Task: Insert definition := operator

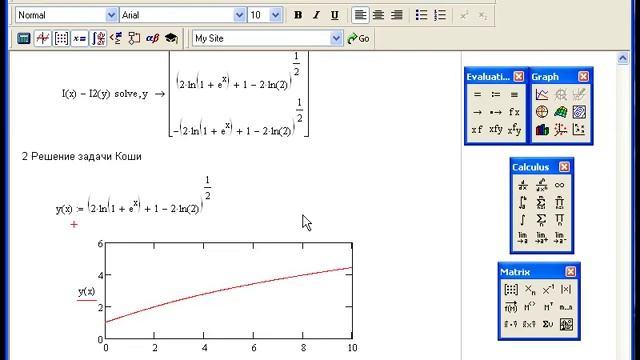Action: 496,95
